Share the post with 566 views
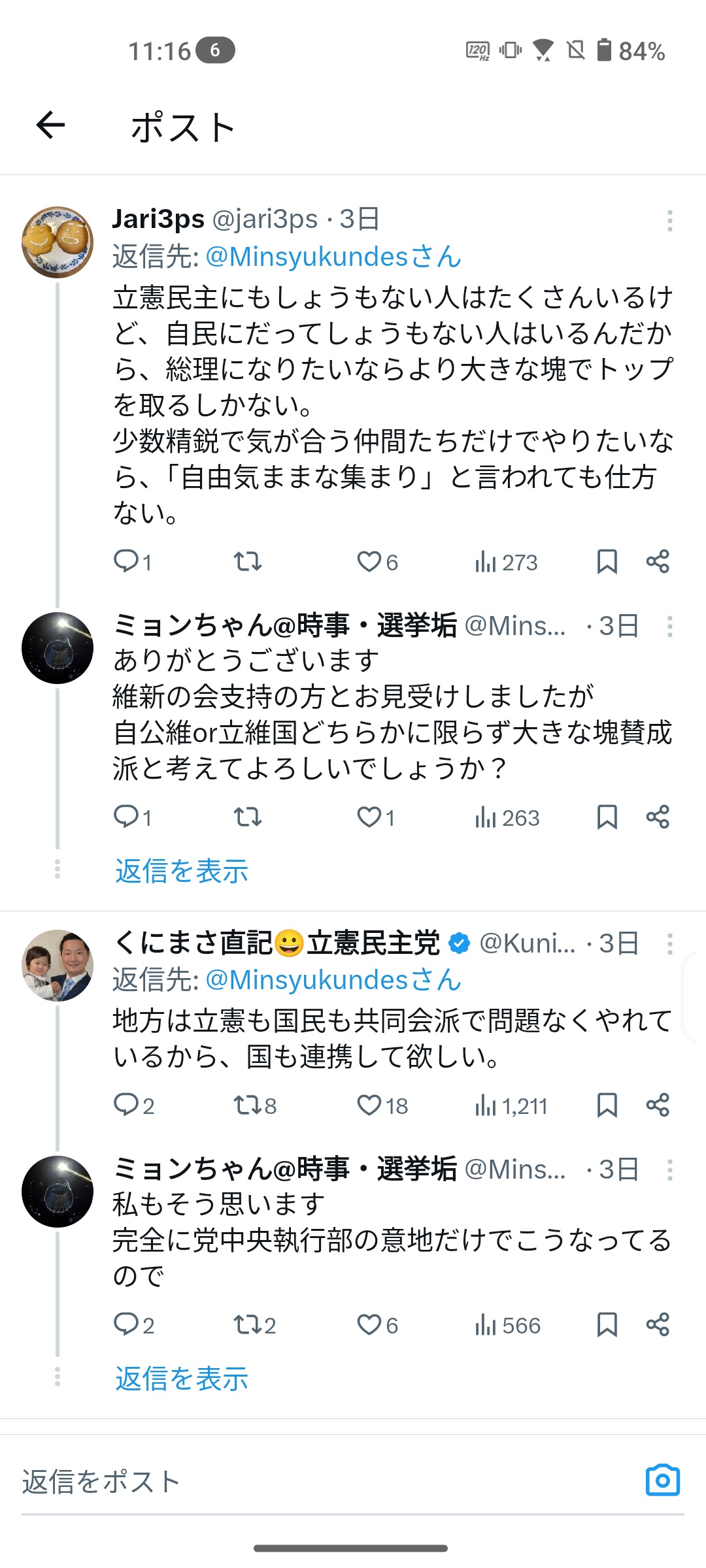 [658, 1324]
